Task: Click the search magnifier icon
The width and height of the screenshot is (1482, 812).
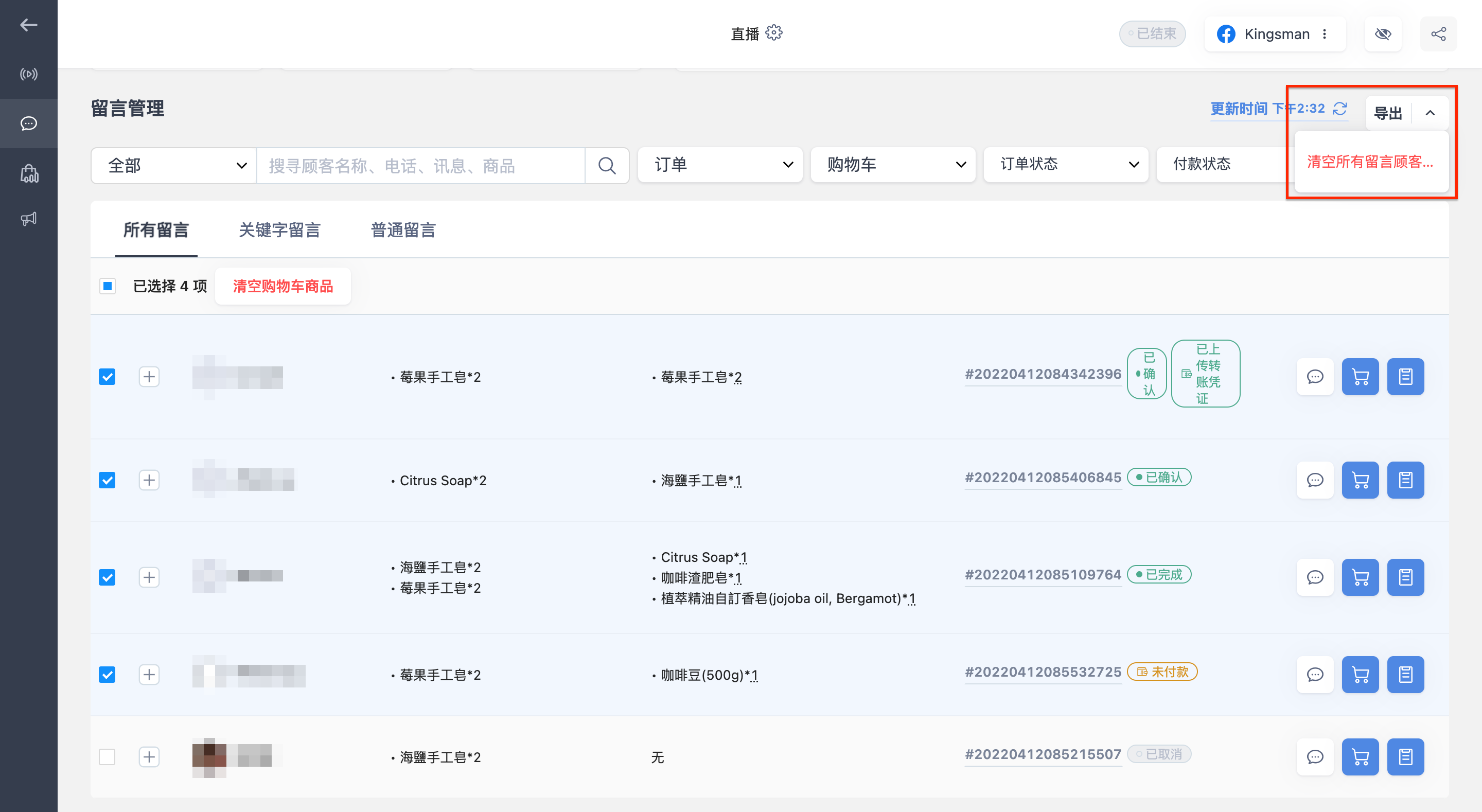Action: (x=606, y=166)
